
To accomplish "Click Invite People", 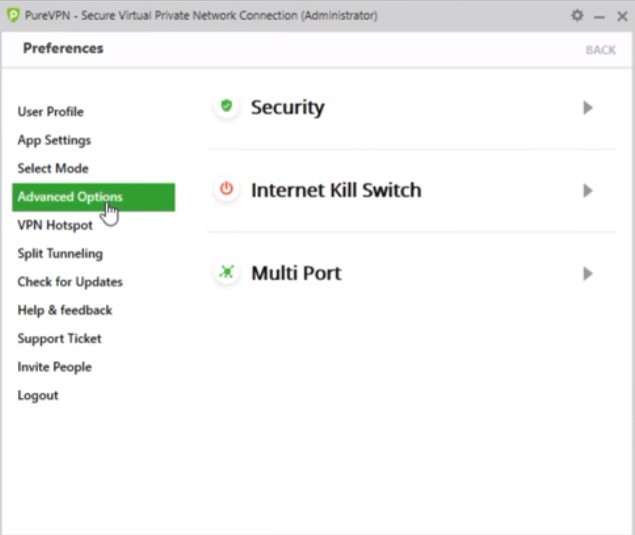I will (x=54, y=367).
